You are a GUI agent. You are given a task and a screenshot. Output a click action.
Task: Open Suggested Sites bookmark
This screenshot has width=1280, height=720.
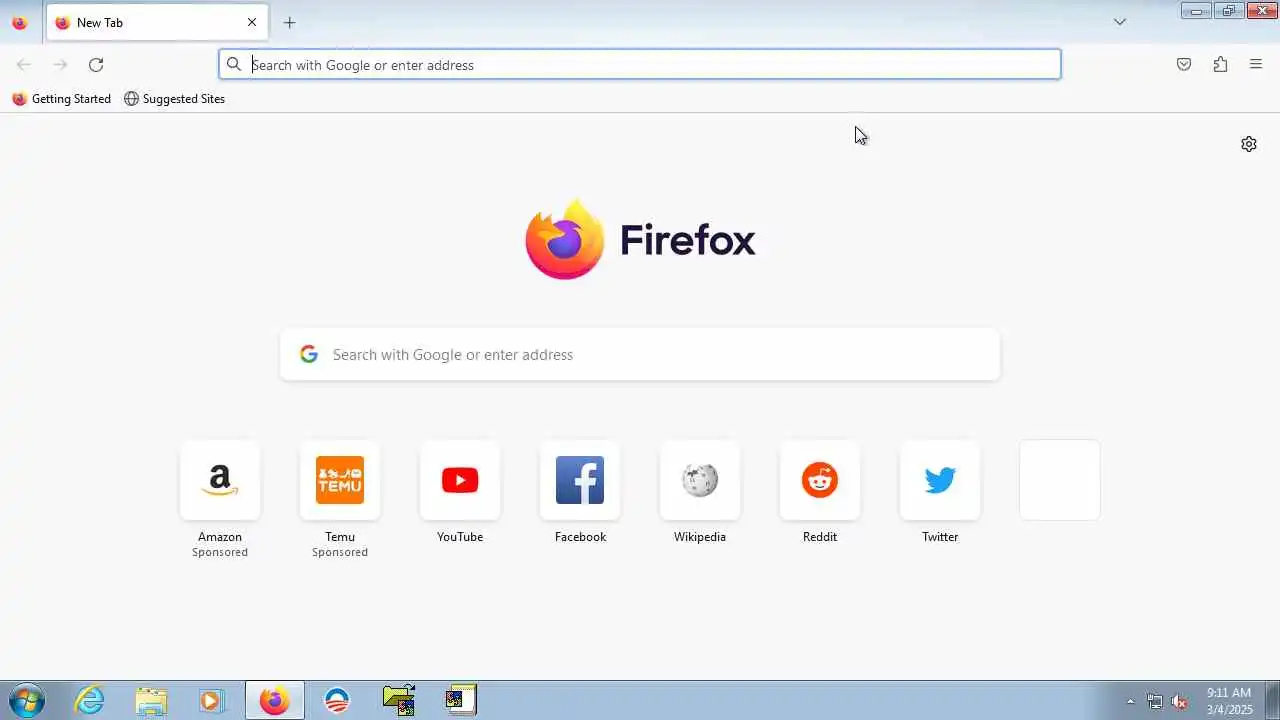click(x=174, y=99)
